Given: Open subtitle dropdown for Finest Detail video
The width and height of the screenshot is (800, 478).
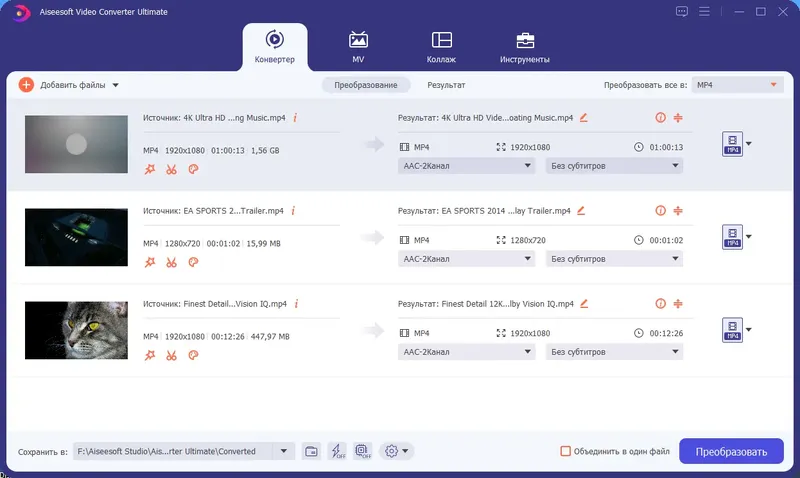Looking at the screenshot, I should click(614, 351).
